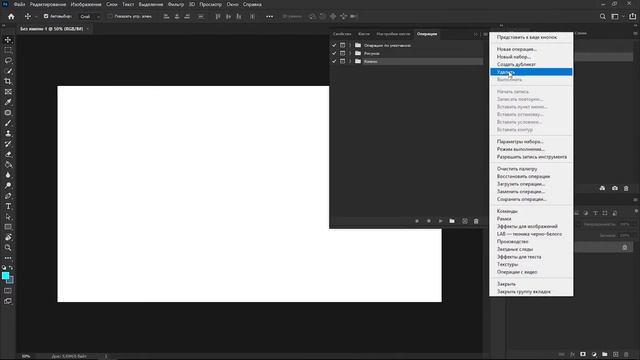640x360 pixels.
Task: Select the Eyedropper tool
Action: coord(8,102)
